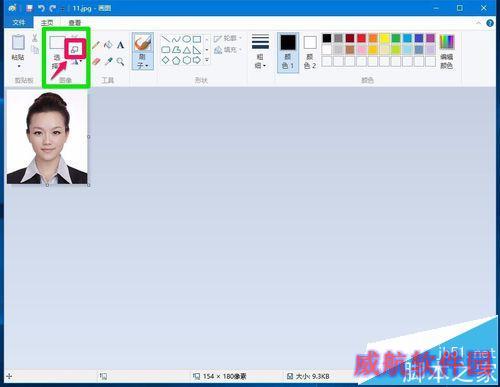Screen dimensions: 500x387
Task: Select the Color picker eyedropper
Action: pos(108,61)
